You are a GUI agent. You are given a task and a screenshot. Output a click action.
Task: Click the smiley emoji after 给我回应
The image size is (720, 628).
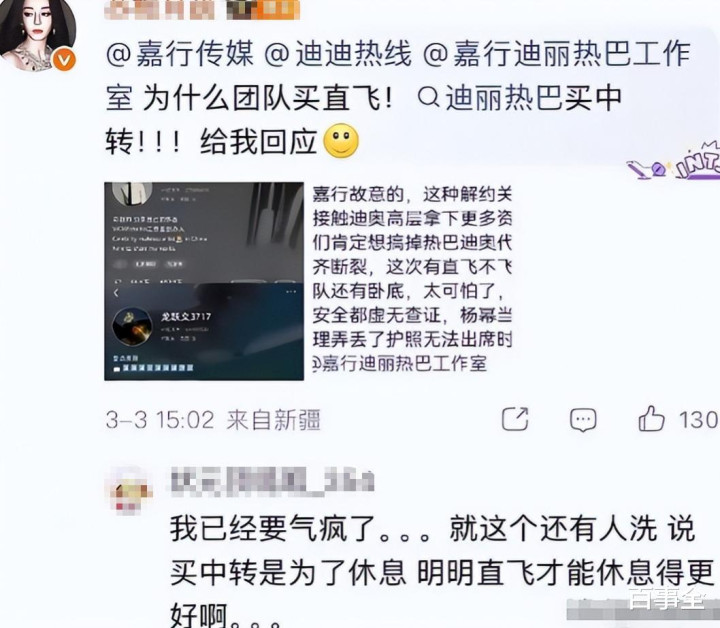pos(341,140)
